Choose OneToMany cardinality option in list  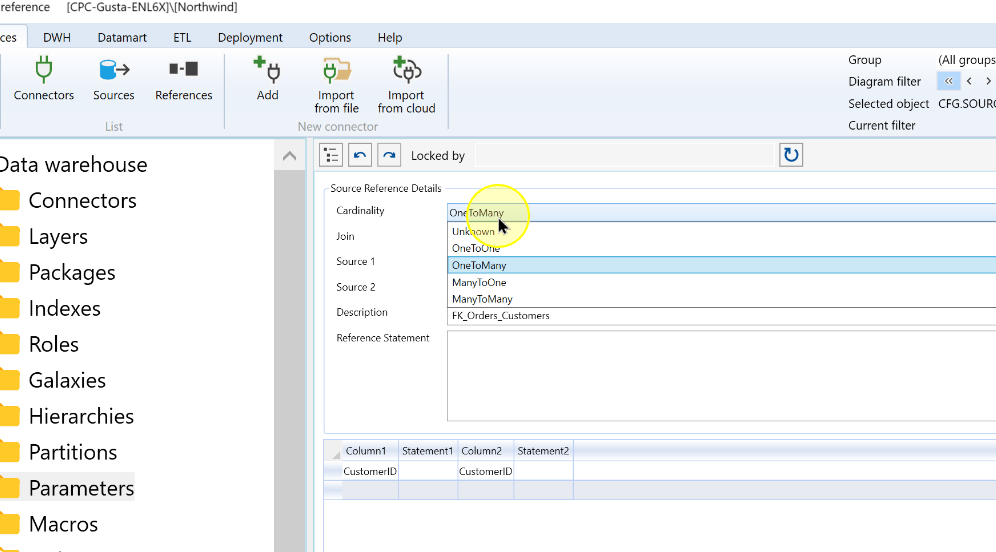click(x=722, y=266)
